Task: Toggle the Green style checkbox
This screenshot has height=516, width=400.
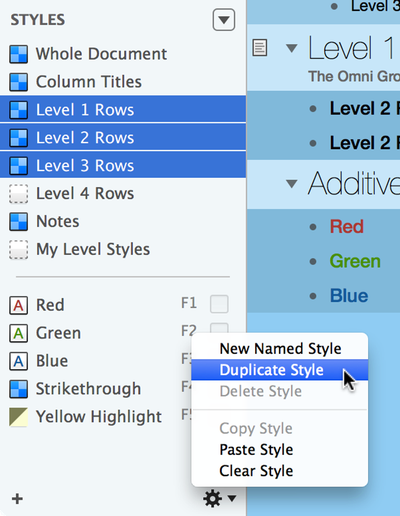Action: 219,328
